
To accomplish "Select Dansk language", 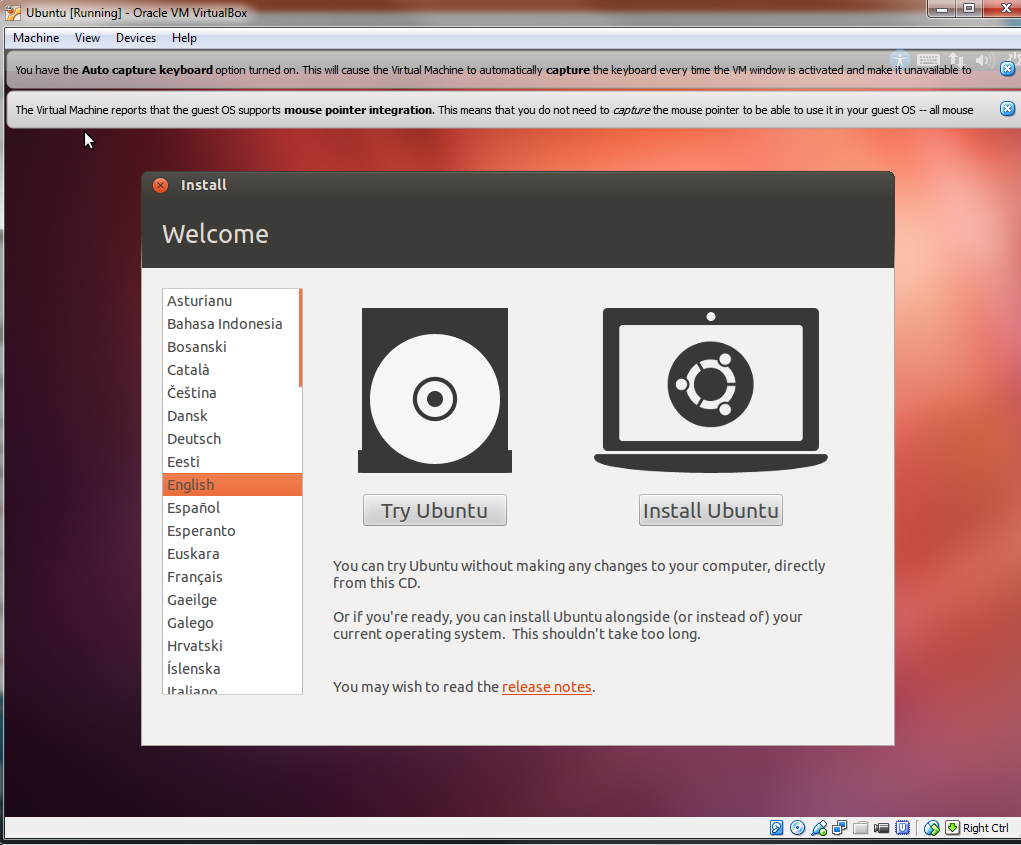I will click(231, 416).
